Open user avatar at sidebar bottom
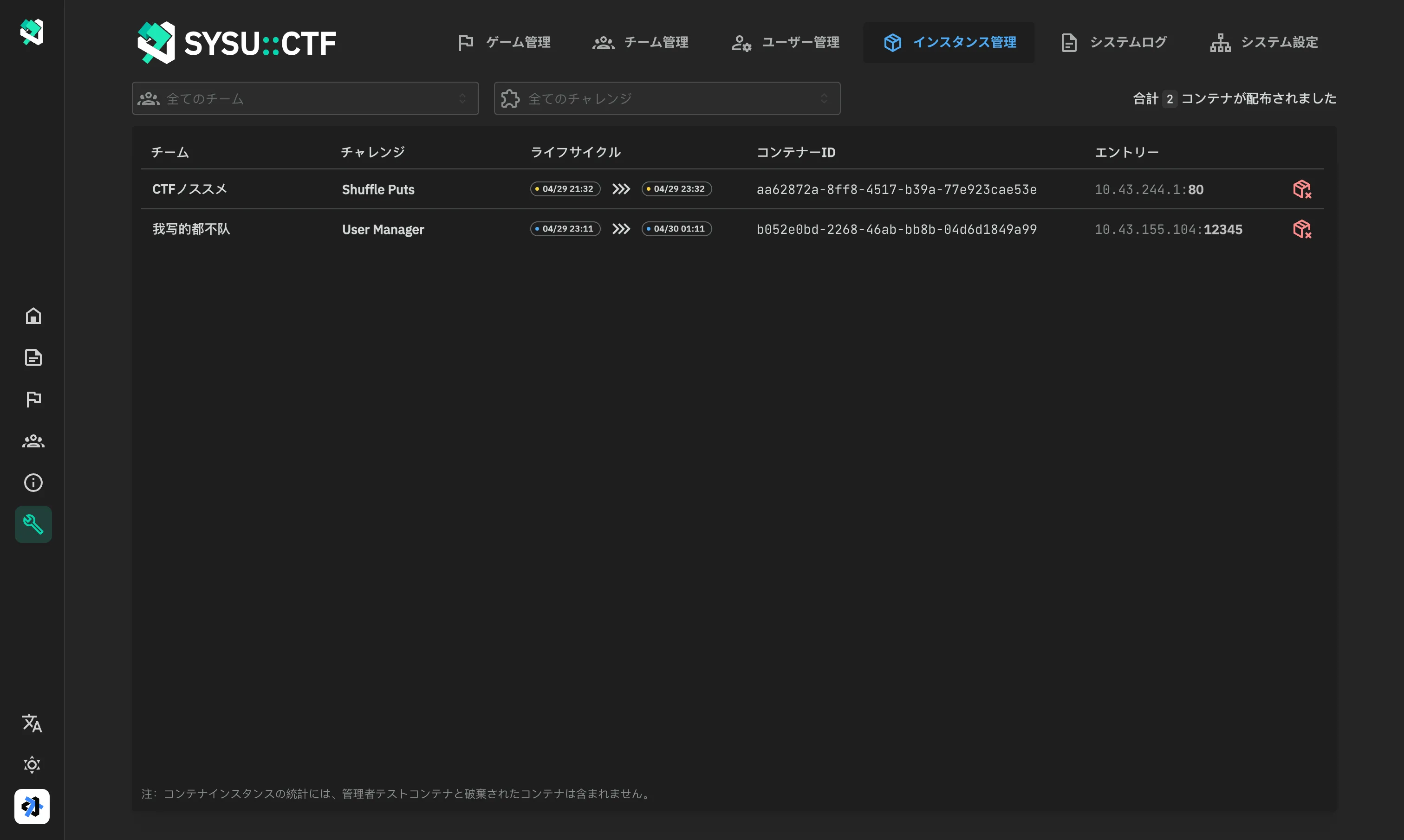 [32, 806]
